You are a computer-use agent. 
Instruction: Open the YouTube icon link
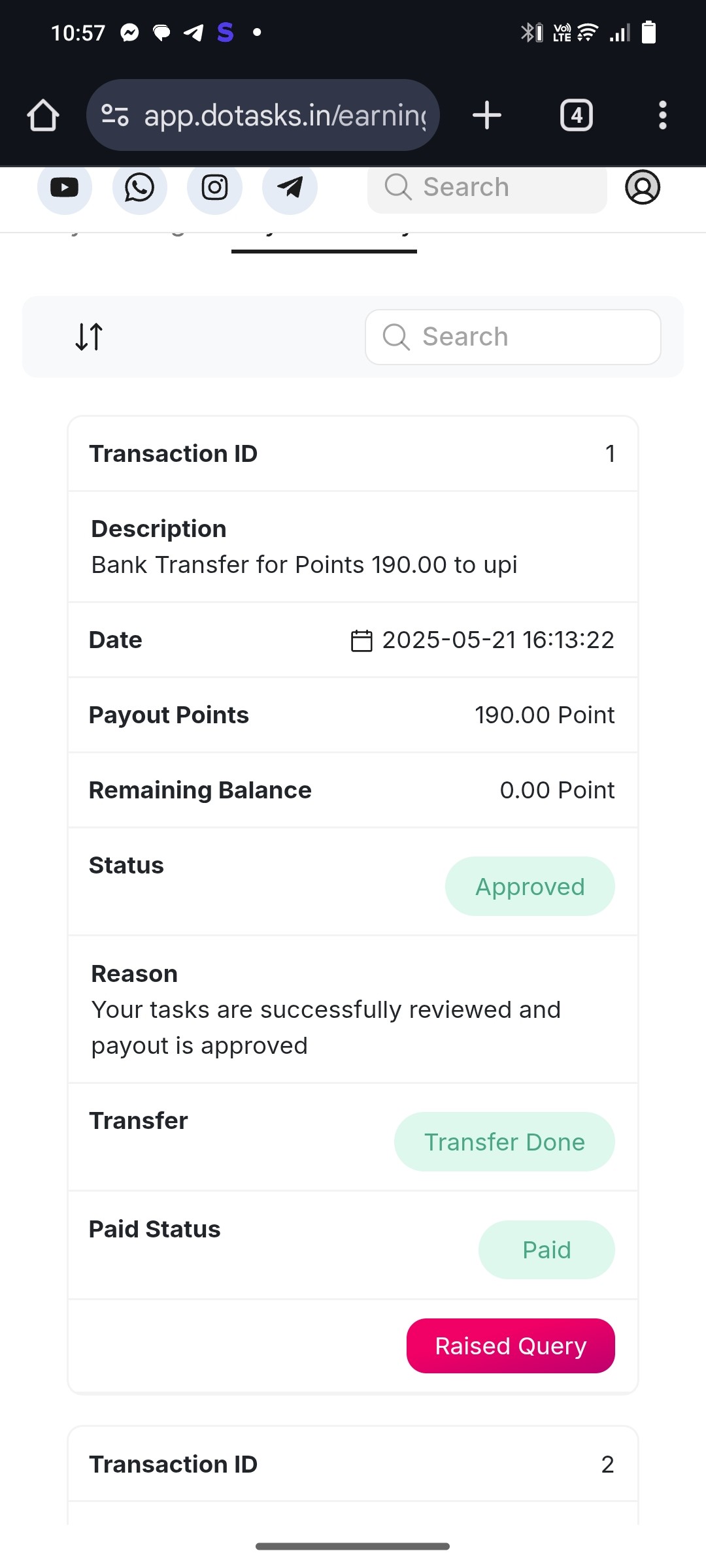point(64,188)
